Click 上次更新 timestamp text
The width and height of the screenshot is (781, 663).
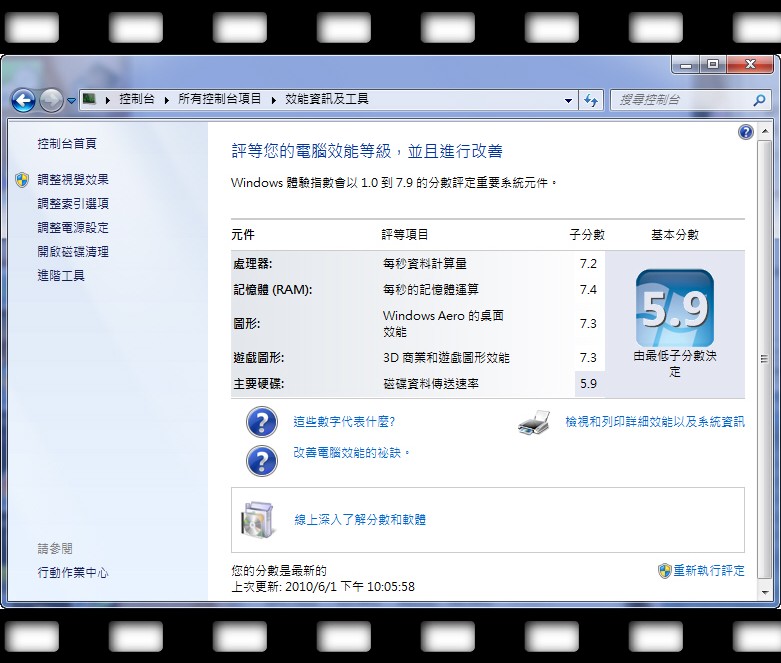pos(323,587)
